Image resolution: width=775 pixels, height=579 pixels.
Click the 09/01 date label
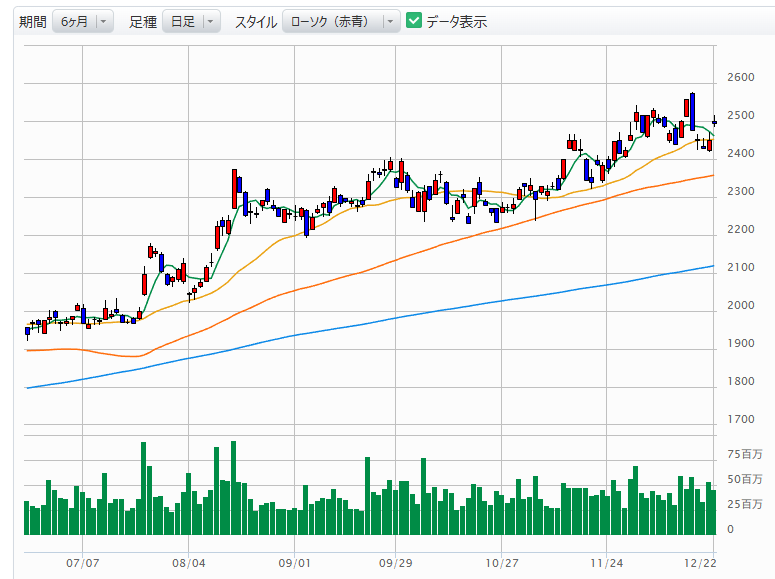(x=294, y=563)
